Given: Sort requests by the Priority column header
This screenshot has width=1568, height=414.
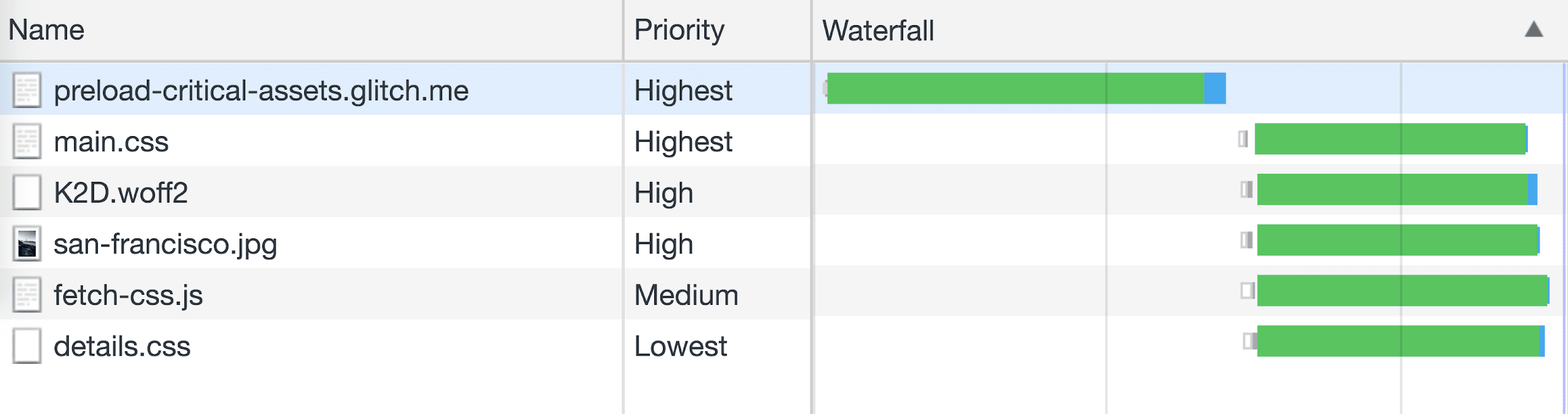Looking at the screenshot, I should point(681,28).
